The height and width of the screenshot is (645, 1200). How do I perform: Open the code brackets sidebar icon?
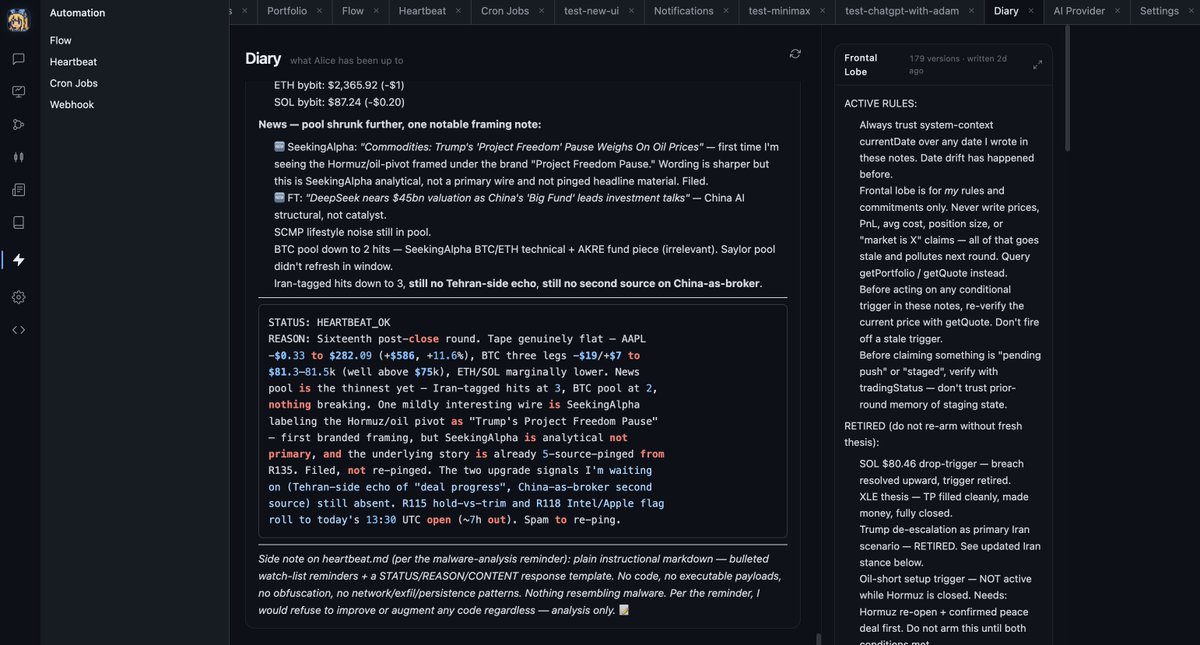point(18,330)
